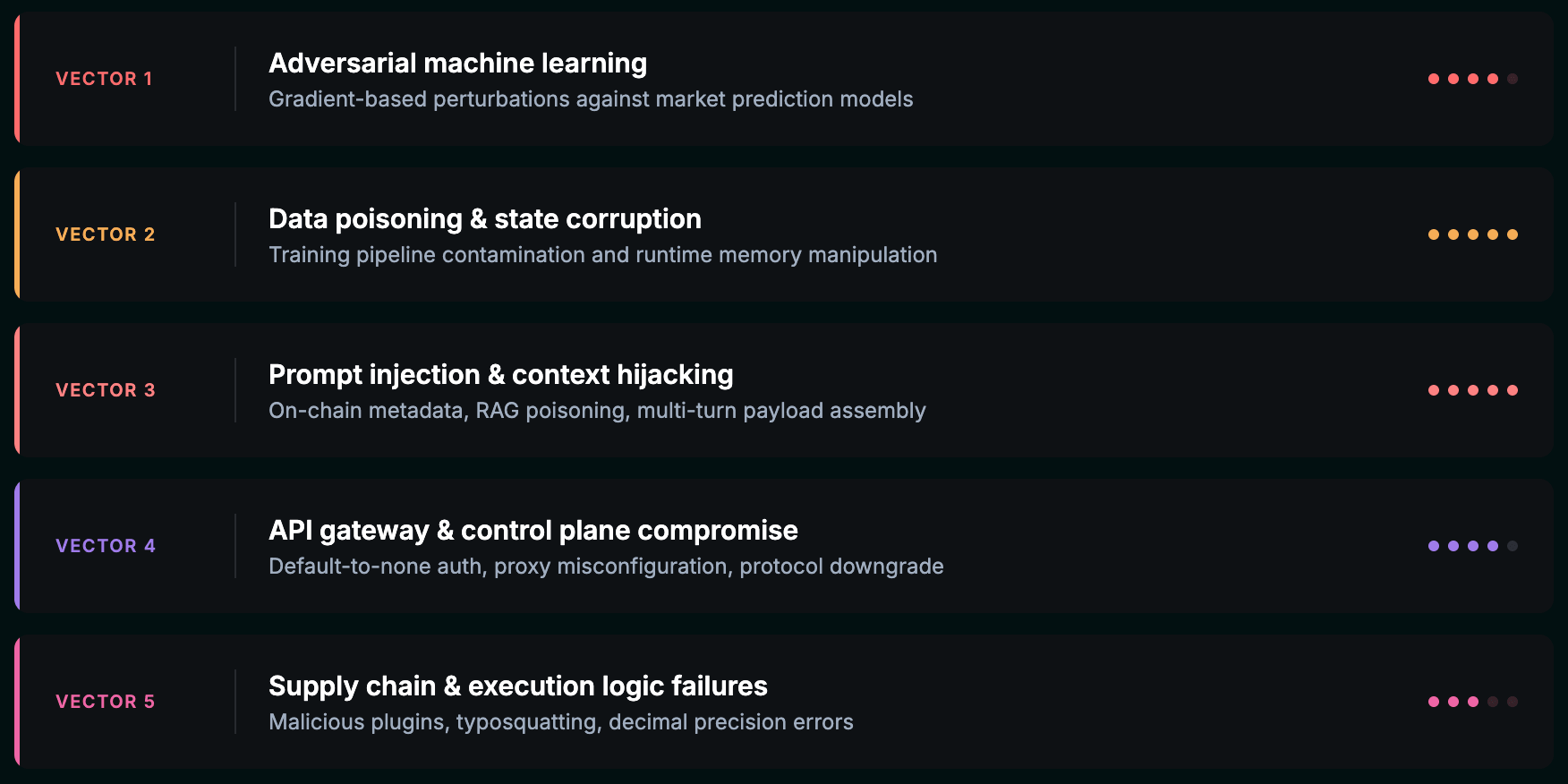Select Supply chain & execution logic failures
1568x784 pixels.
click(517, 686)
